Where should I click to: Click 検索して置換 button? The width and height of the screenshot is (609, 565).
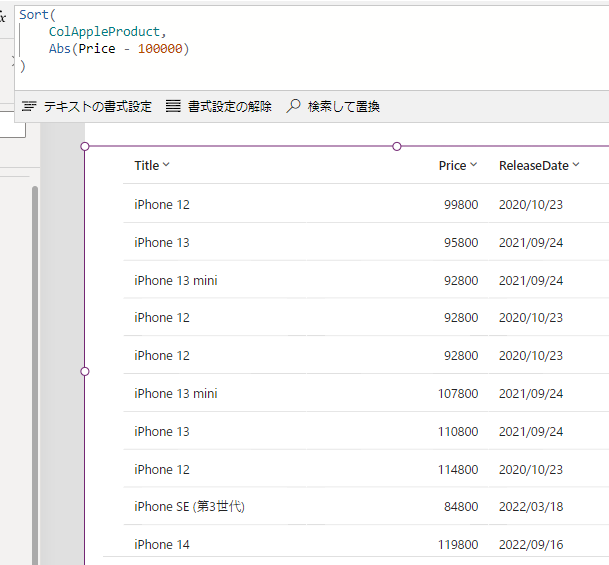coord(333,106)
